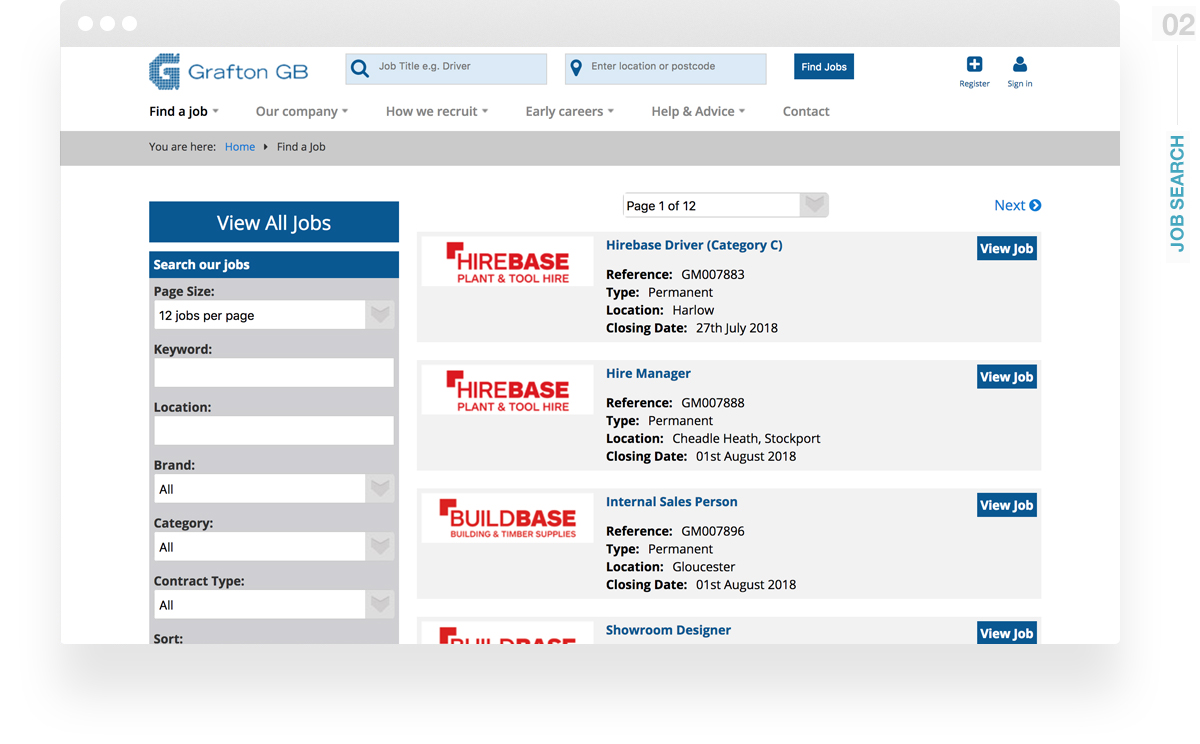
Task: Select the Gloucester location text
Action: pos(704,567)
